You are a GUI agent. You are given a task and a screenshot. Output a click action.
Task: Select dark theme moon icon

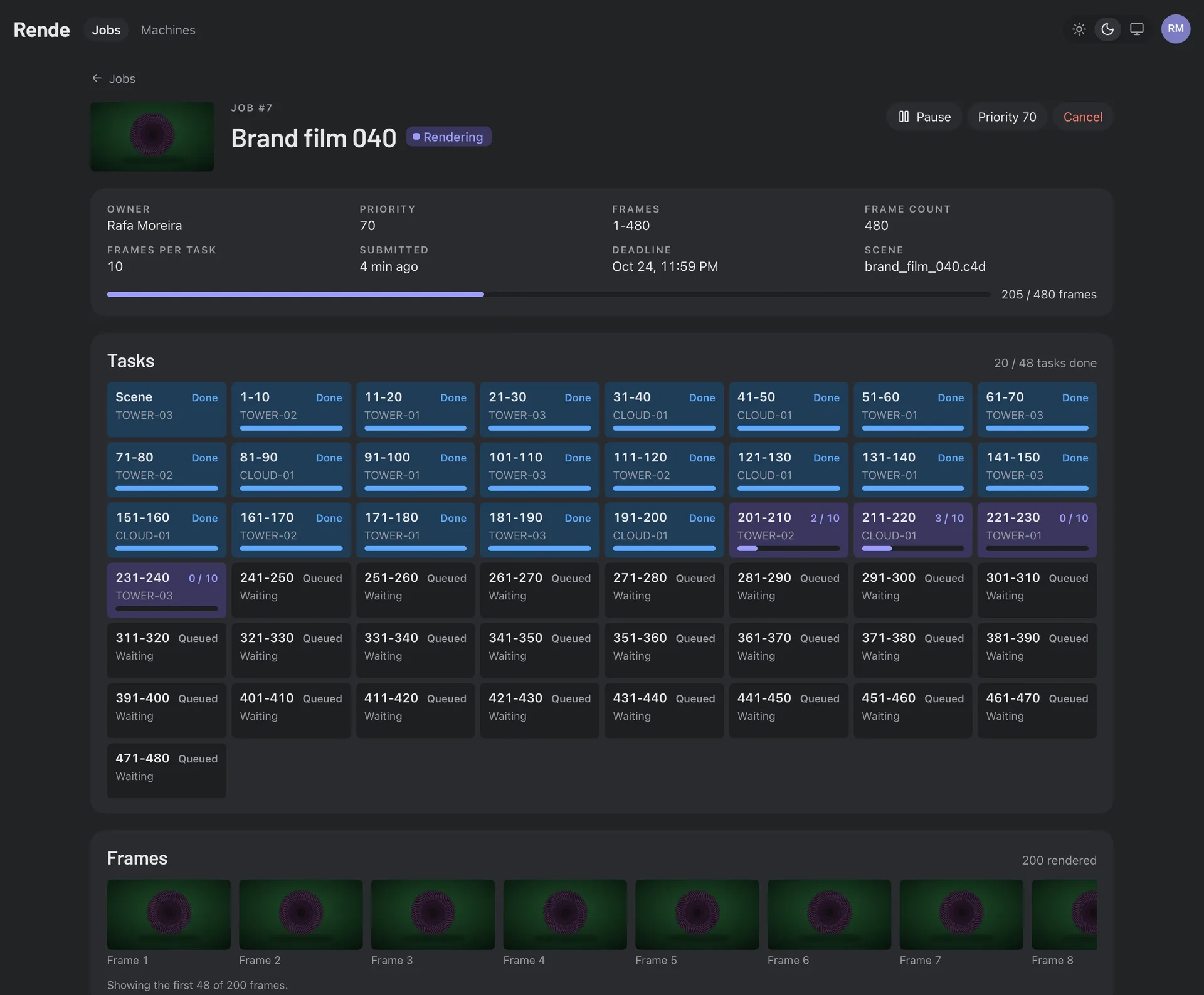pos(1107,29)
